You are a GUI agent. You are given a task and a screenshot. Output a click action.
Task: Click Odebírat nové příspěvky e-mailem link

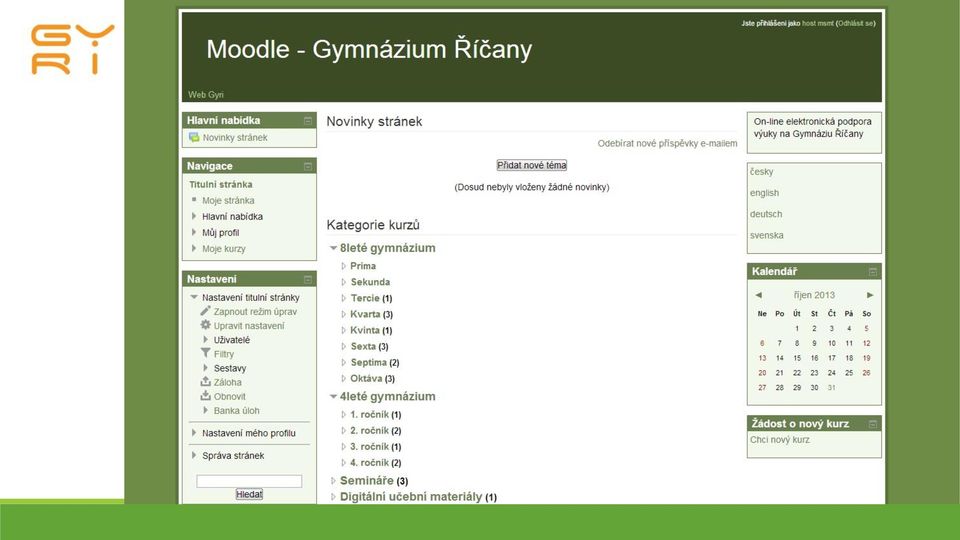(667, 143)
